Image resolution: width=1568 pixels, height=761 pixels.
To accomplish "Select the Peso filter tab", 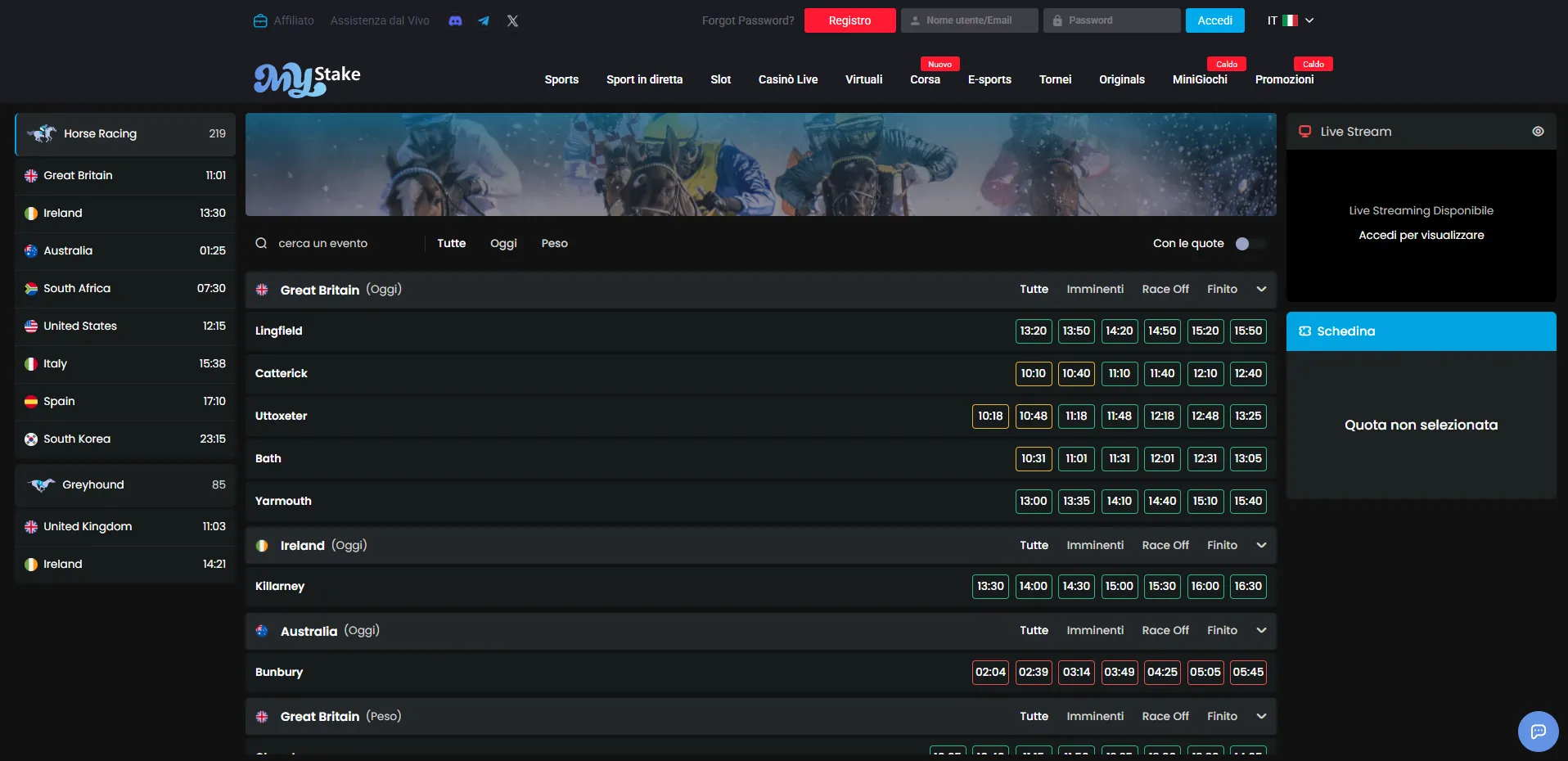I will 554,243.
